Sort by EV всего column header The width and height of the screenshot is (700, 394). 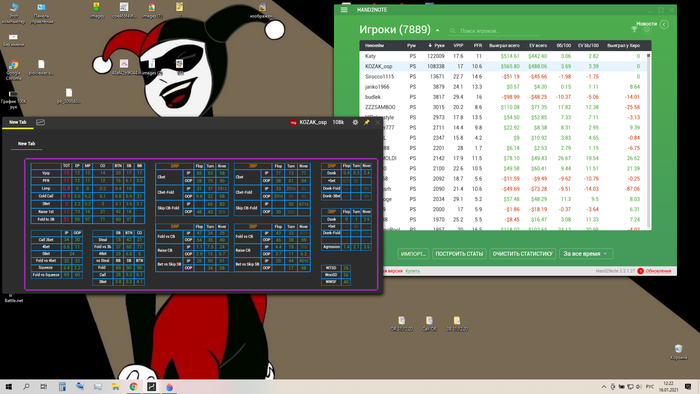pyautogui.click(x=538, y=46)
